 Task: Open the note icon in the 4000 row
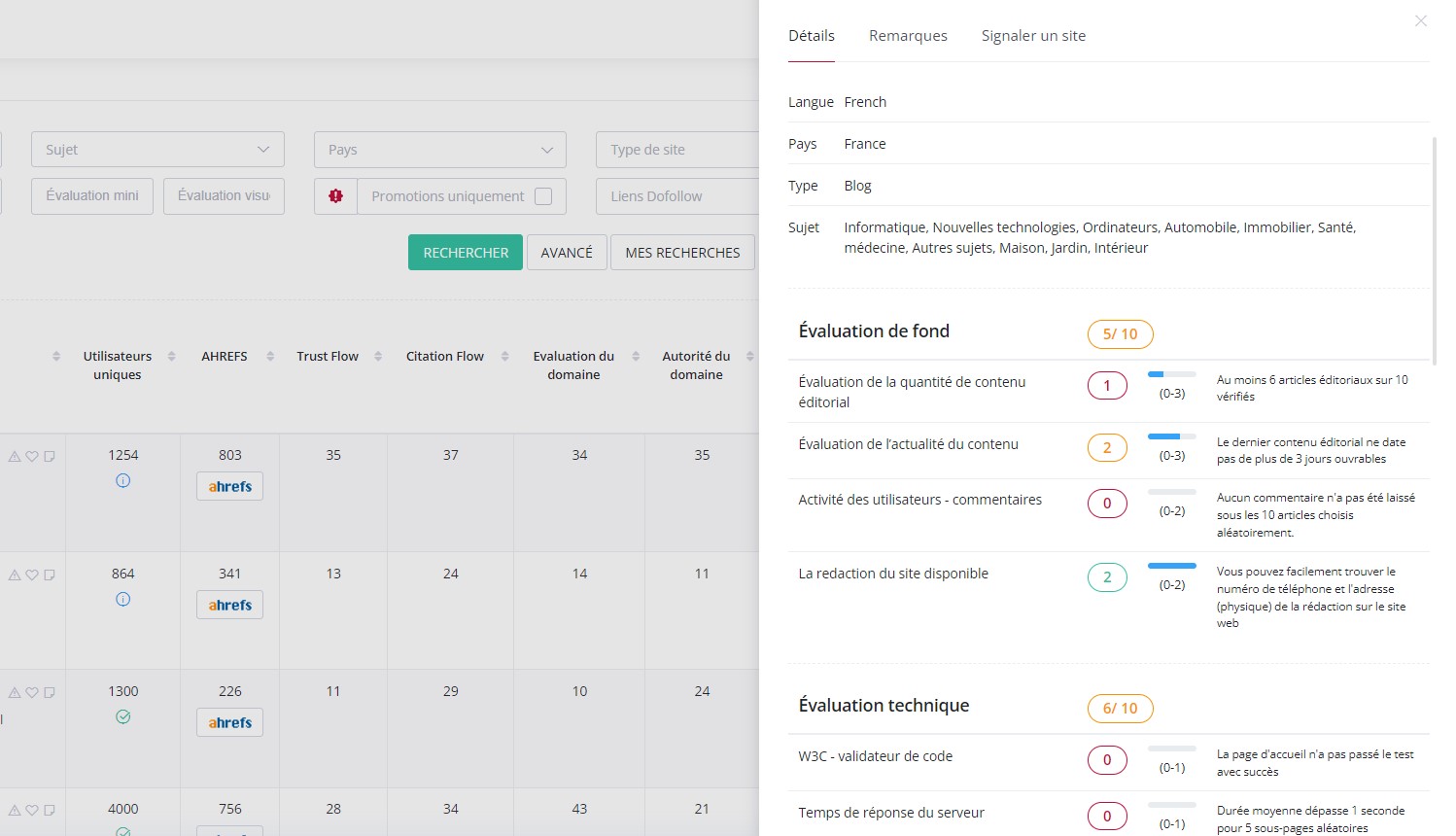pyautogui.click(x=49, y=810)
